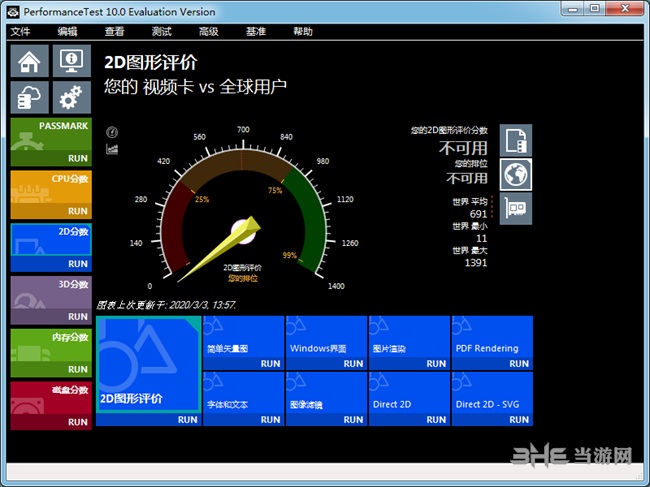Screen dimensions: 650x487
Task: Select the CPU分数 tile
Action: 51,187
